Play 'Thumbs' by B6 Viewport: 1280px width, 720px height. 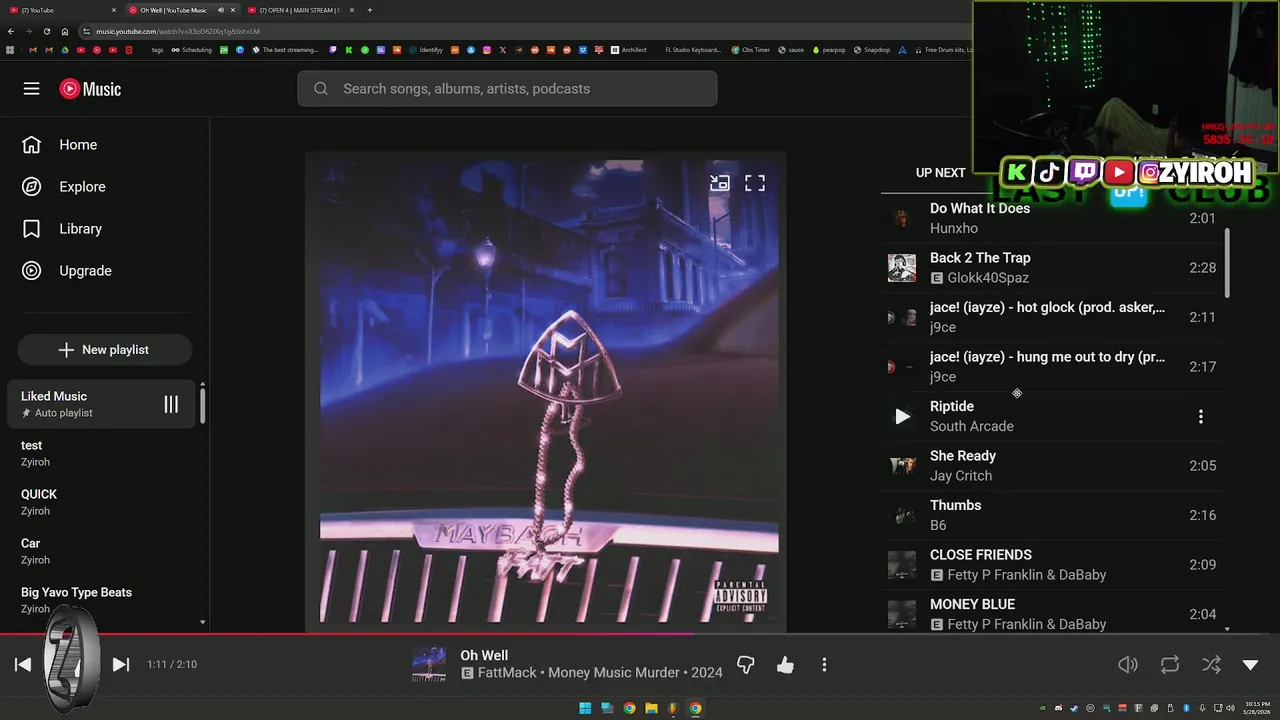[1053, 516]
